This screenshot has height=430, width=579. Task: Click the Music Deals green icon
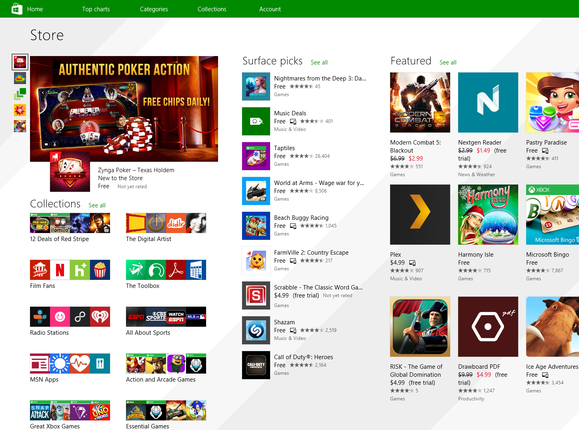click(256, 121)
